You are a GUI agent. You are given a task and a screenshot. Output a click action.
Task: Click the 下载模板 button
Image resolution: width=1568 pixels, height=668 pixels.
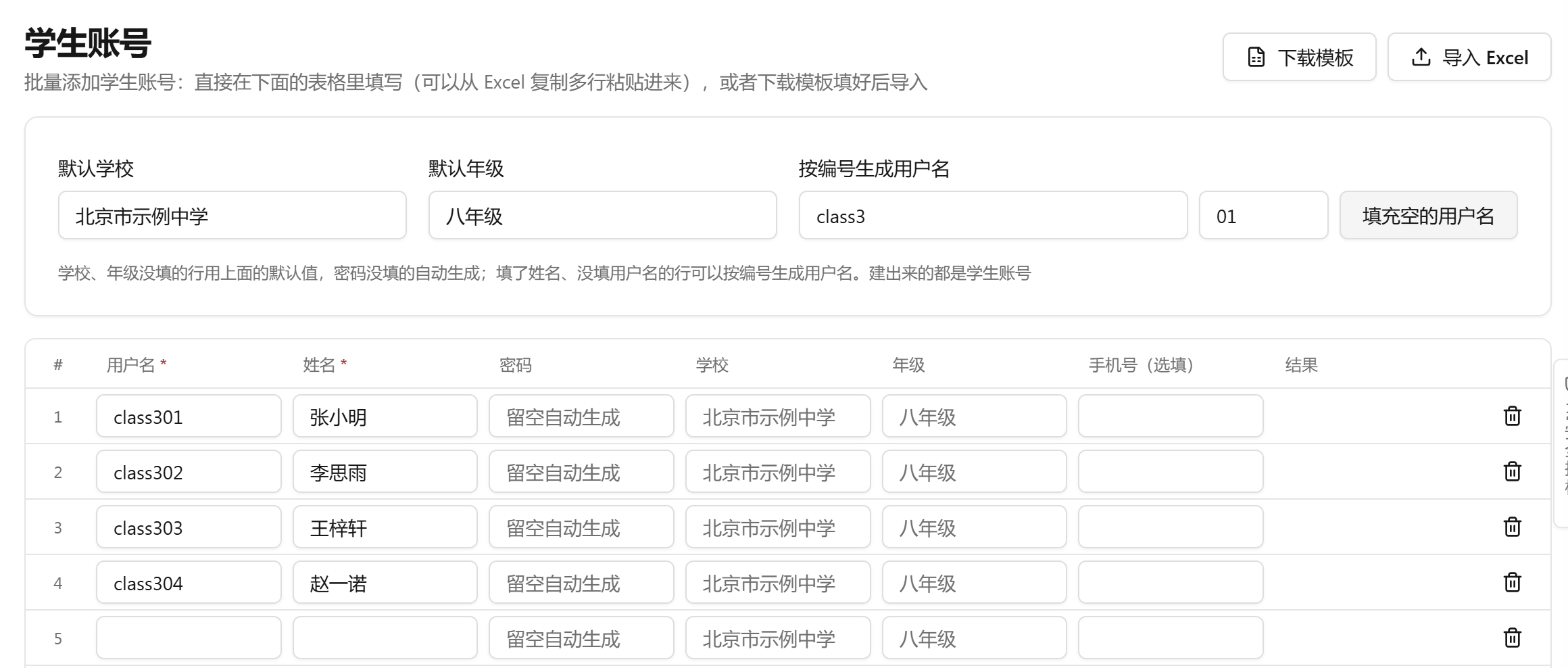point(1299,57)
